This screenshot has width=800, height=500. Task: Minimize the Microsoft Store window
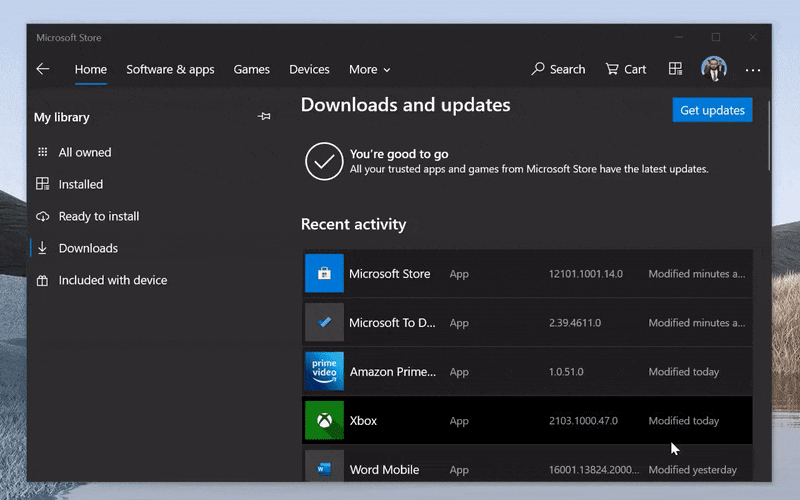click(679, 37)
